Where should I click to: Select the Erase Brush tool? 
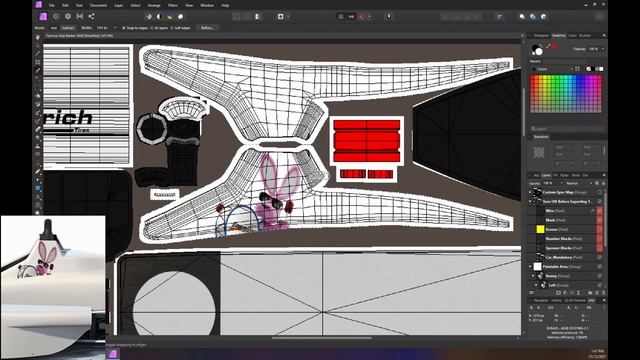[38, 129]
